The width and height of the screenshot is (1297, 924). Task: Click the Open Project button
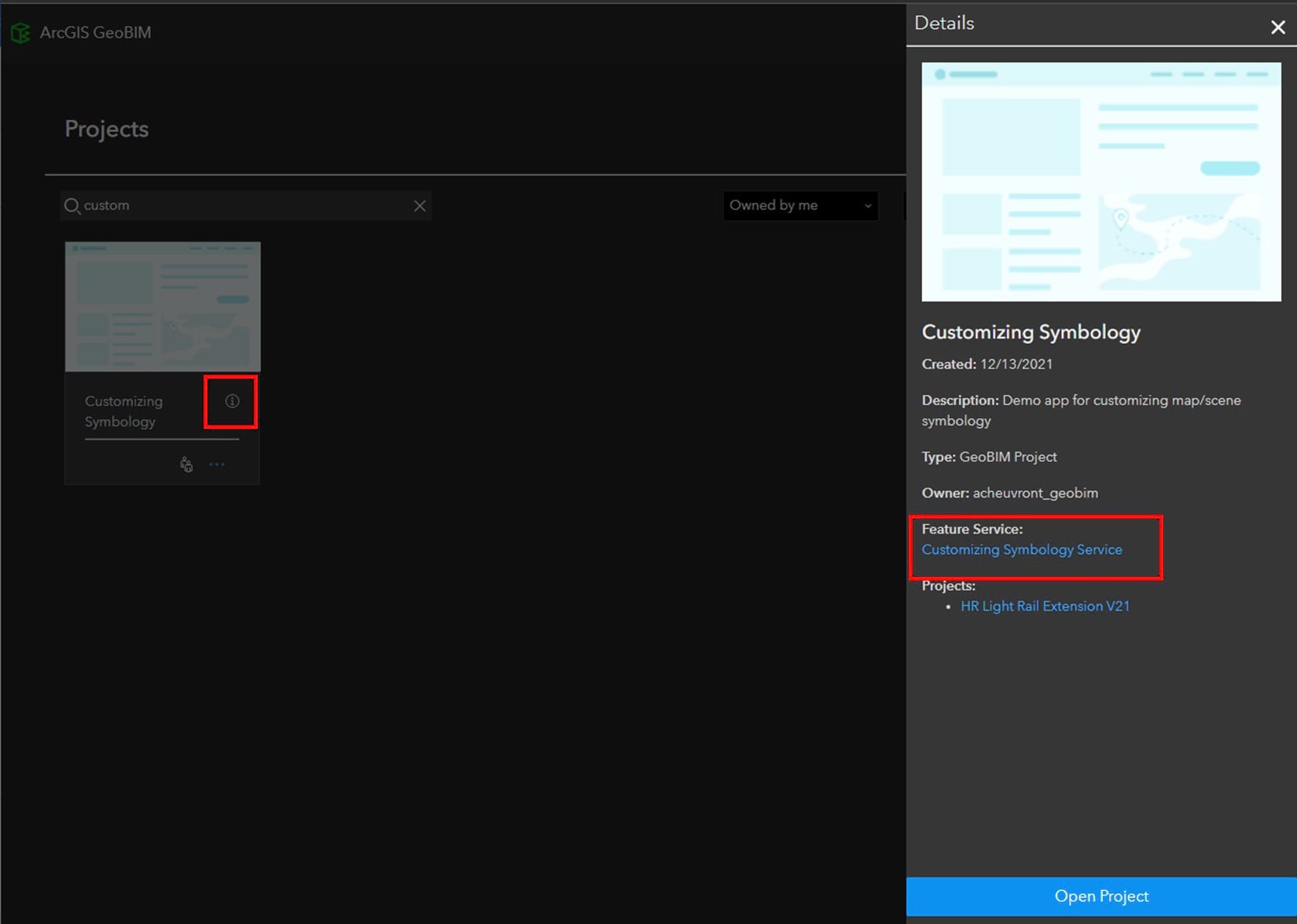click(x=1101, y=896)
